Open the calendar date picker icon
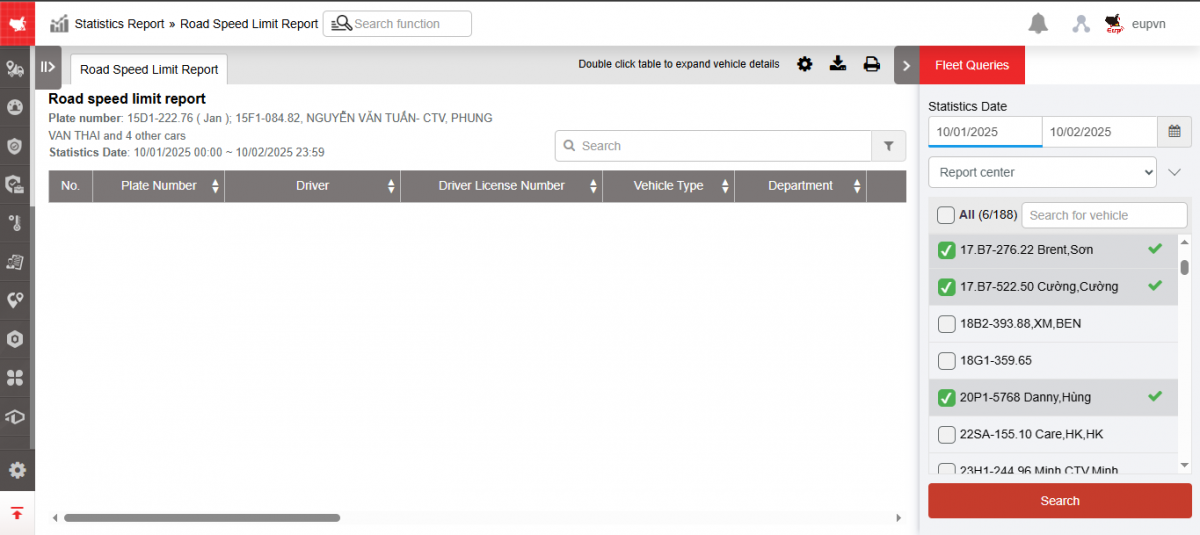 (x=1174, y=131)
